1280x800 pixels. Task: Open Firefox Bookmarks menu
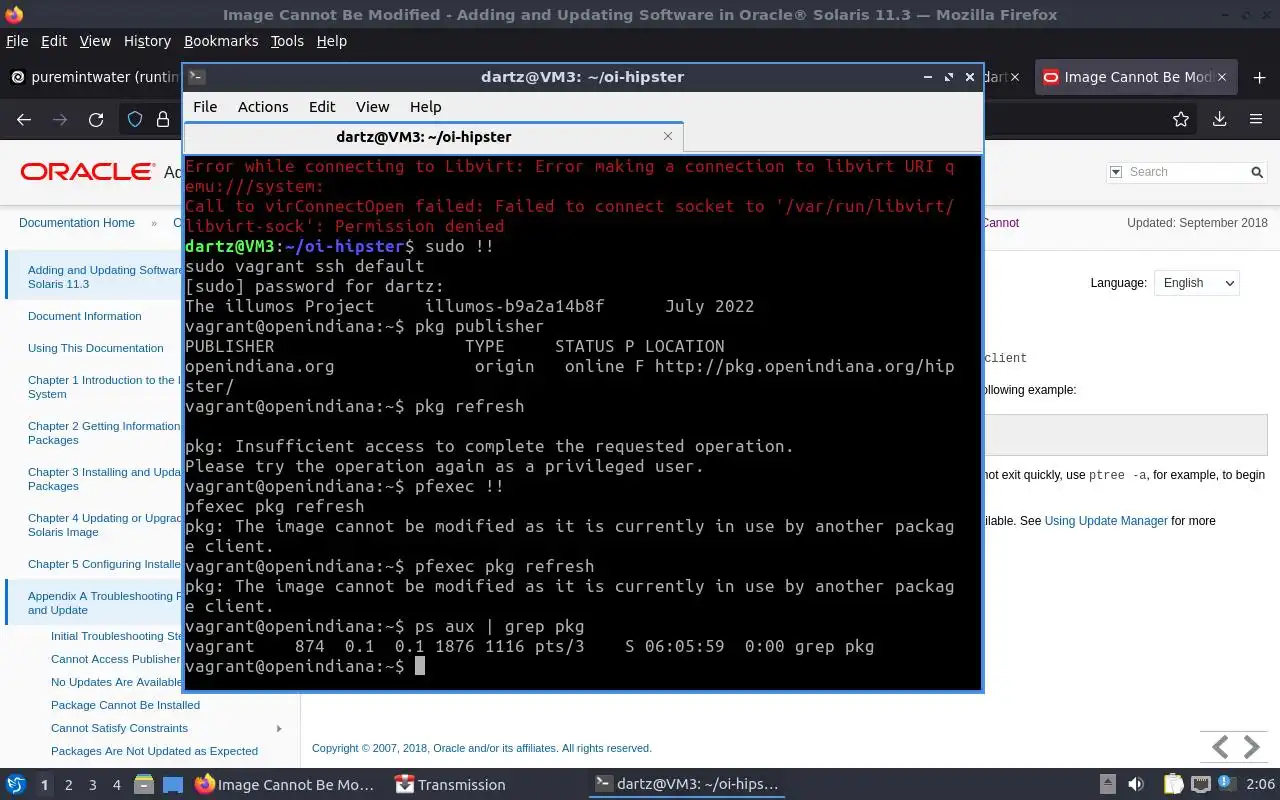pyautogui.click(x=221, y=41)
